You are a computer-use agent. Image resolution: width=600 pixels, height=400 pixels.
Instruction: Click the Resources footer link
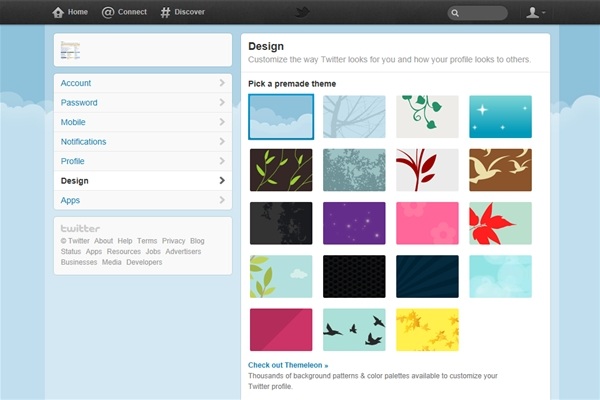pos(124,251)
